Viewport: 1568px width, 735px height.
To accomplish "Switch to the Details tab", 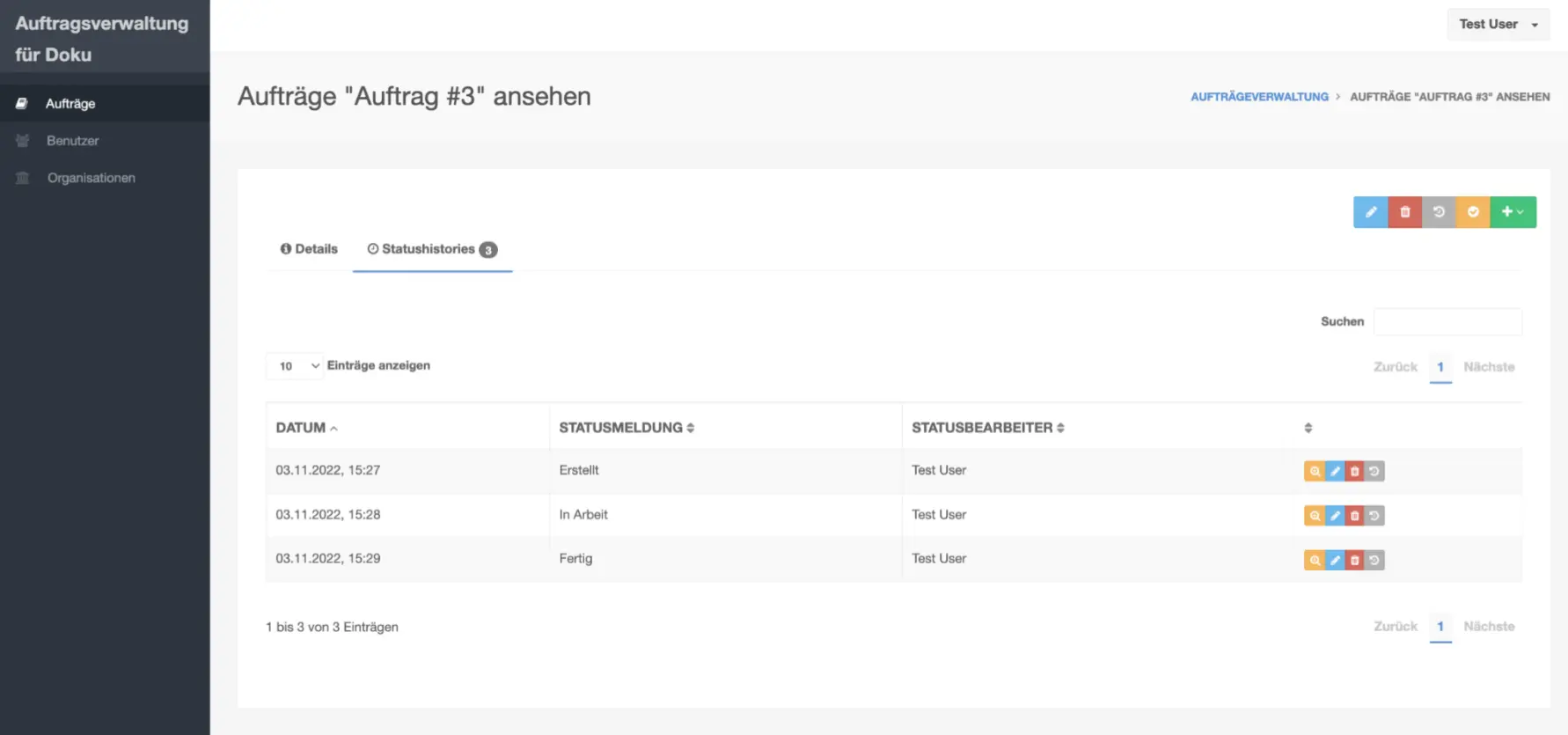I will click(x=309, y=249).
